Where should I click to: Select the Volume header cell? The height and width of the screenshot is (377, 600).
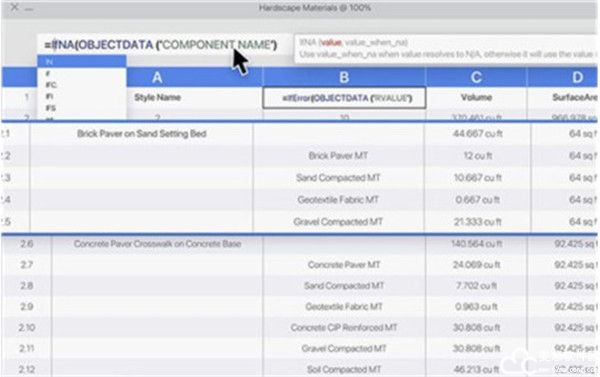476,98
